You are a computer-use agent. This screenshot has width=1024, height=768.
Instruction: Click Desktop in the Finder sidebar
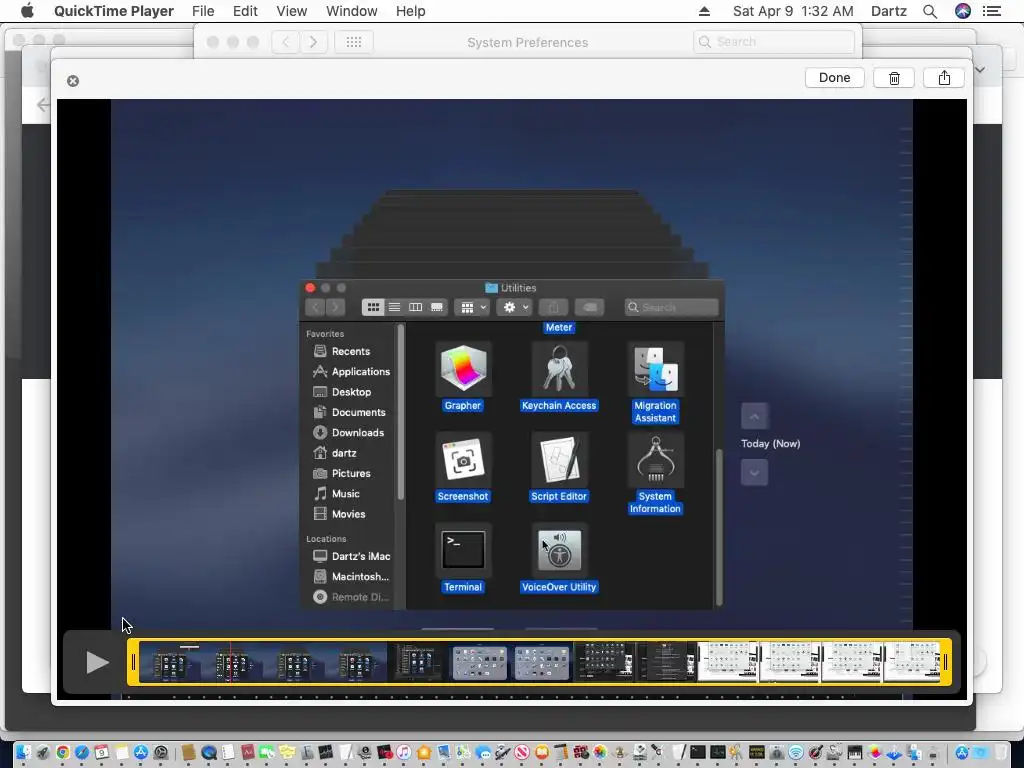(x=351, y=392)
